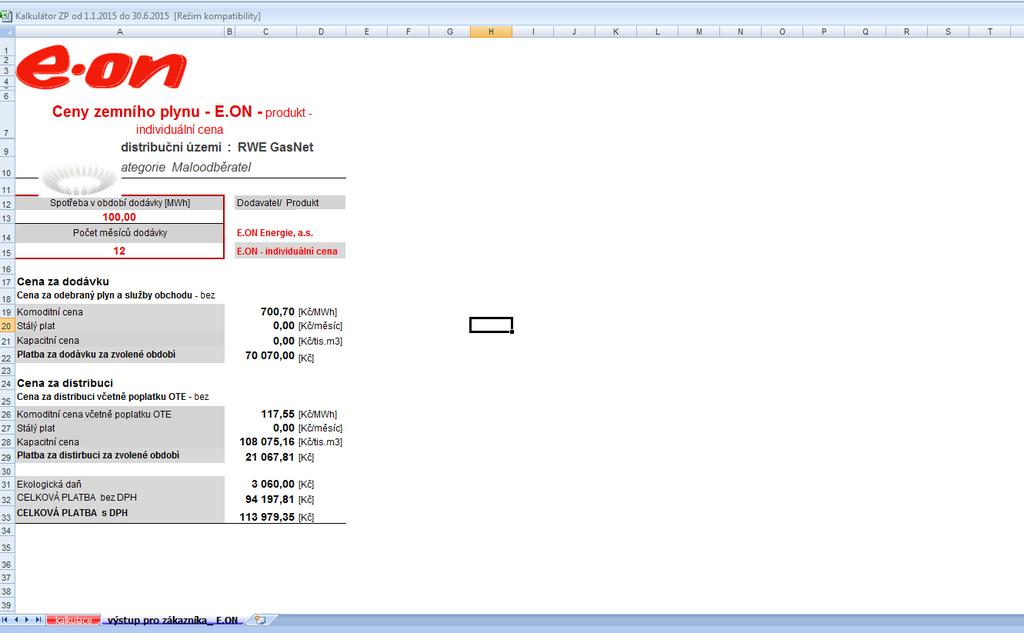Select column B header
1024x633 pixels.
(229, 31)
